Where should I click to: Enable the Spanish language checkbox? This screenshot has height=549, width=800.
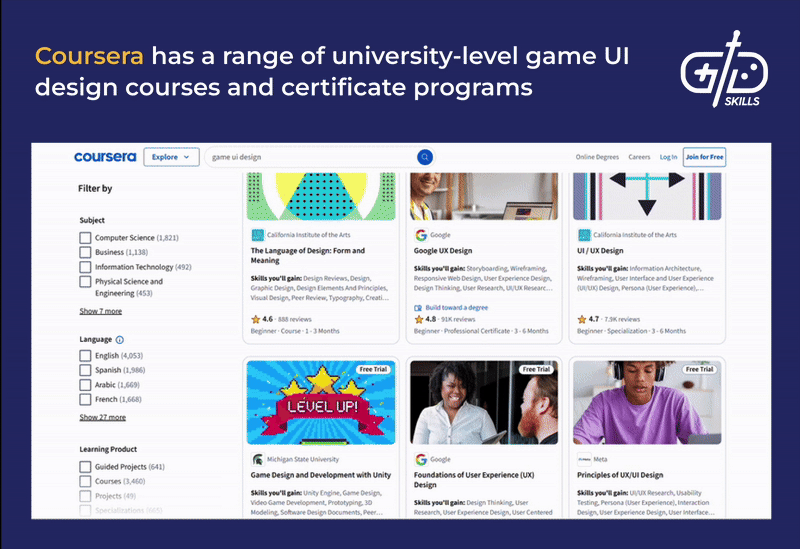85,370
